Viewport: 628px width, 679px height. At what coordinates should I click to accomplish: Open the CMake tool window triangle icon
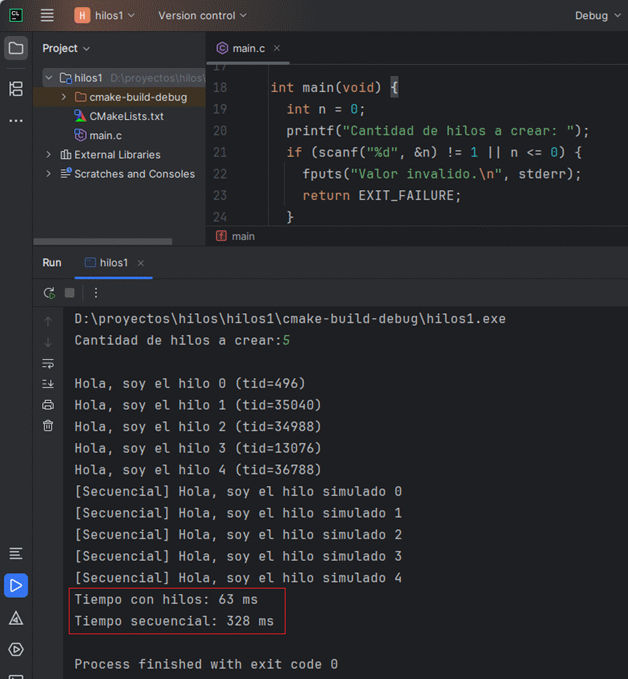point(16,618)
